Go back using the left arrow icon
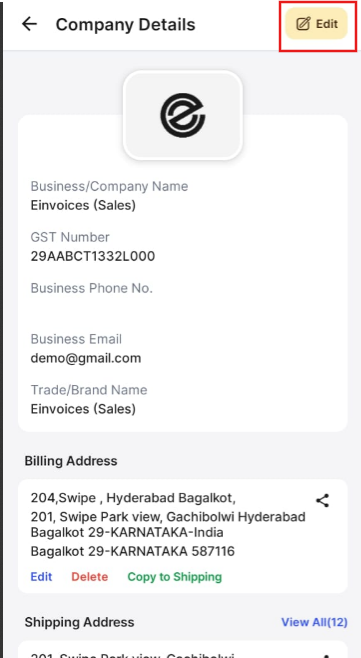 click(29, 24)
